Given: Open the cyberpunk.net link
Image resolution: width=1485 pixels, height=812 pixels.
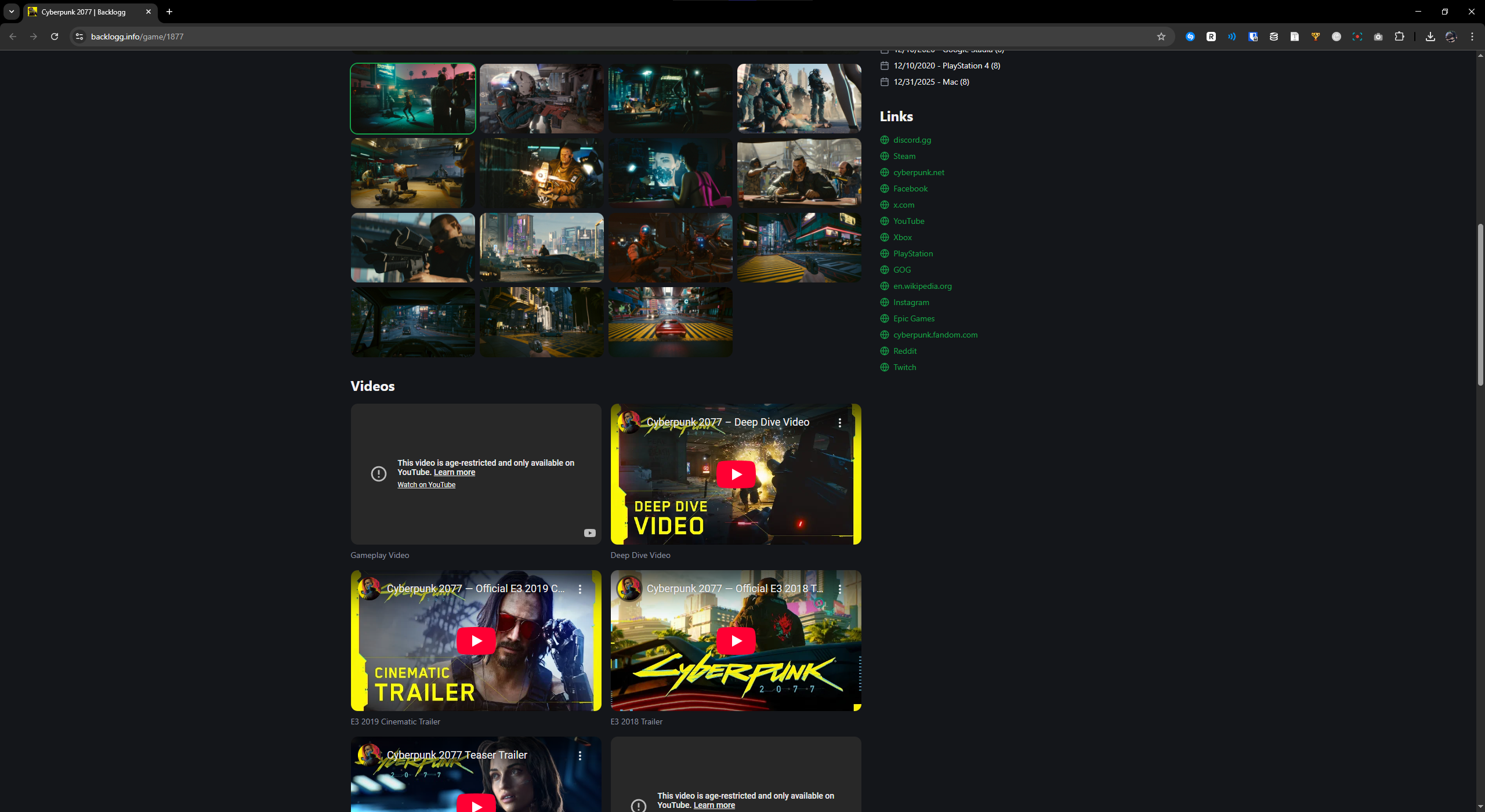Looking at the screenshot, I should point(919,172).
